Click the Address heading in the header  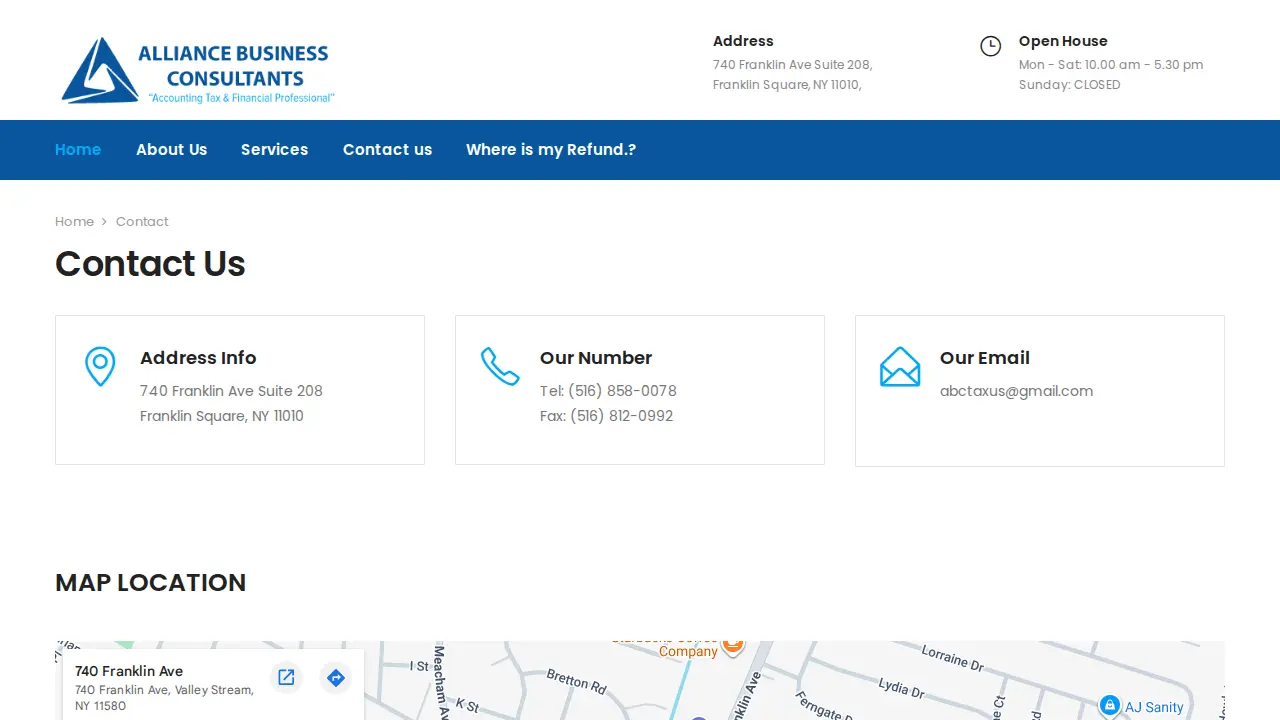coord(743,41)
